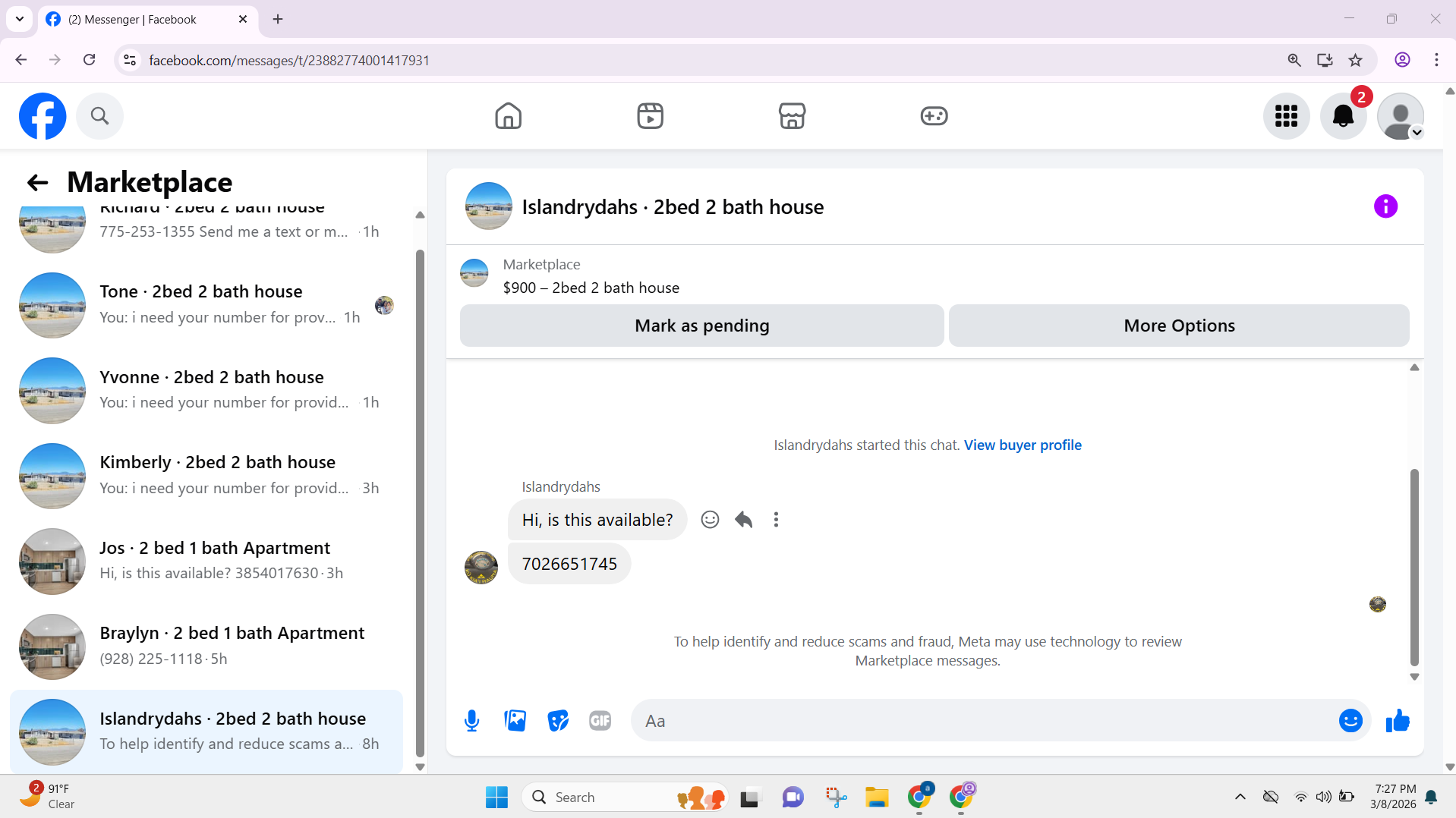1456x818 pixels.
Task: Open the Facebook menu grid icon
Action: click(1286, 116)
